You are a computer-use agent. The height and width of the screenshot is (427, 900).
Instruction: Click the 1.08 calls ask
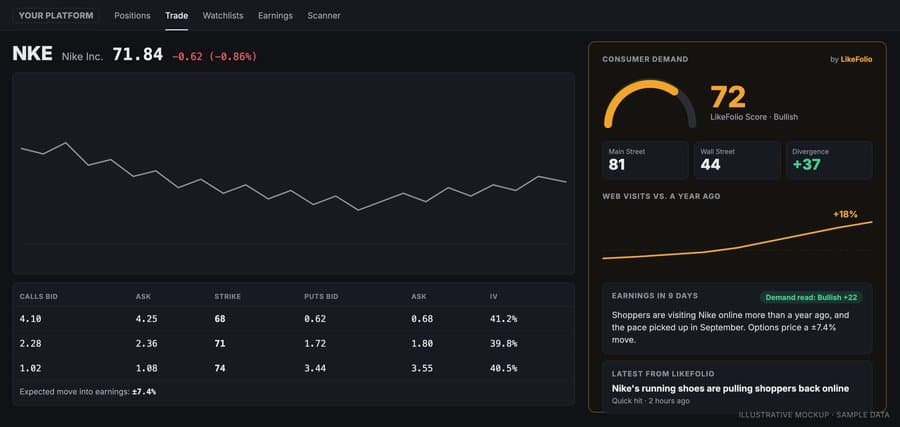click(x=146, y=368)
